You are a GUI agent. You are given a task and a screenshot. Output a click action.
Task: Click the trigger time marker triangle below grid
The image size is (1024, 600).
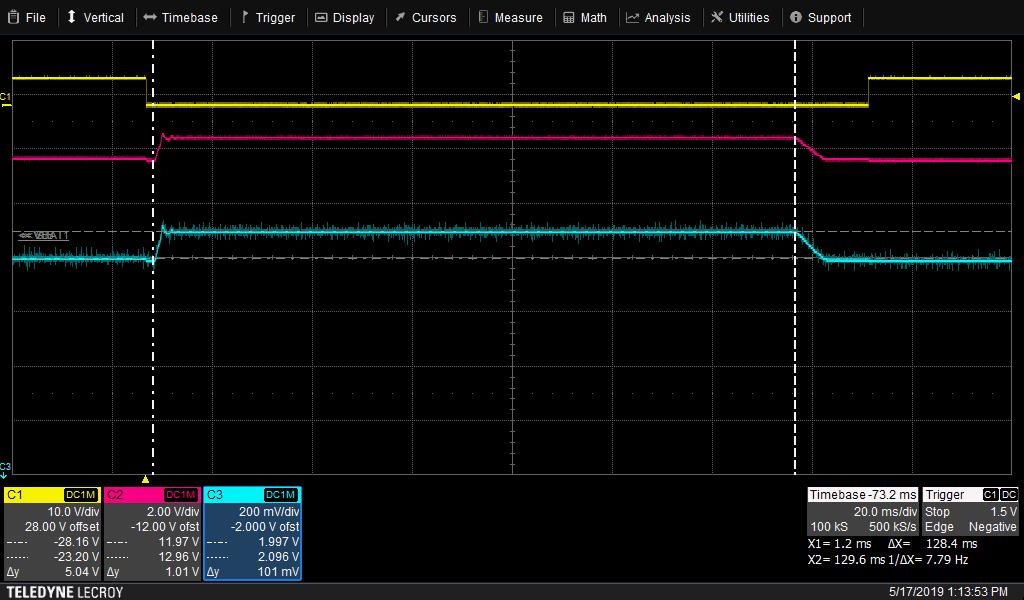146,479
